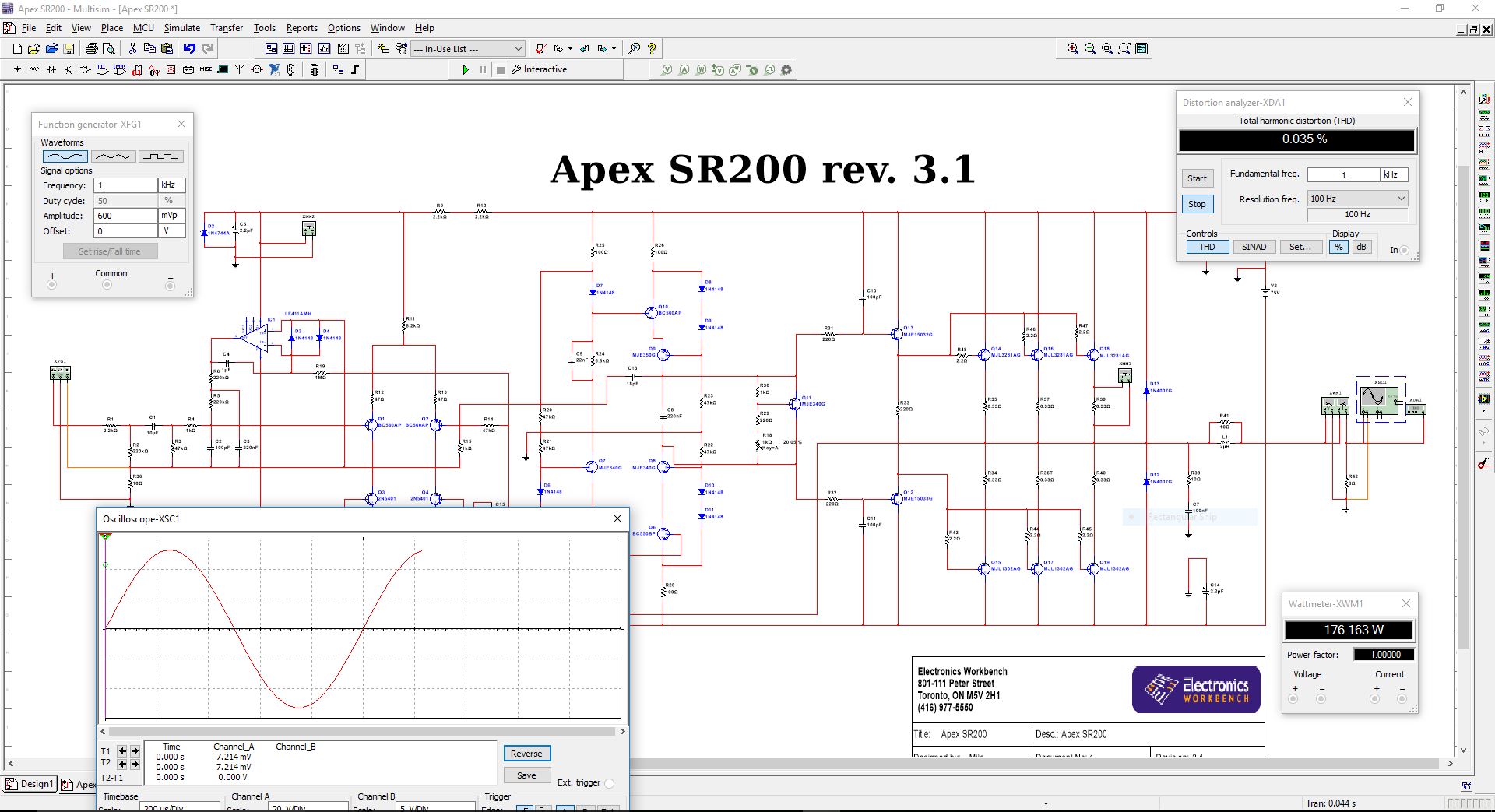Select the sine waveform button
1495x812 pixels.
click(x=65, y=156)
